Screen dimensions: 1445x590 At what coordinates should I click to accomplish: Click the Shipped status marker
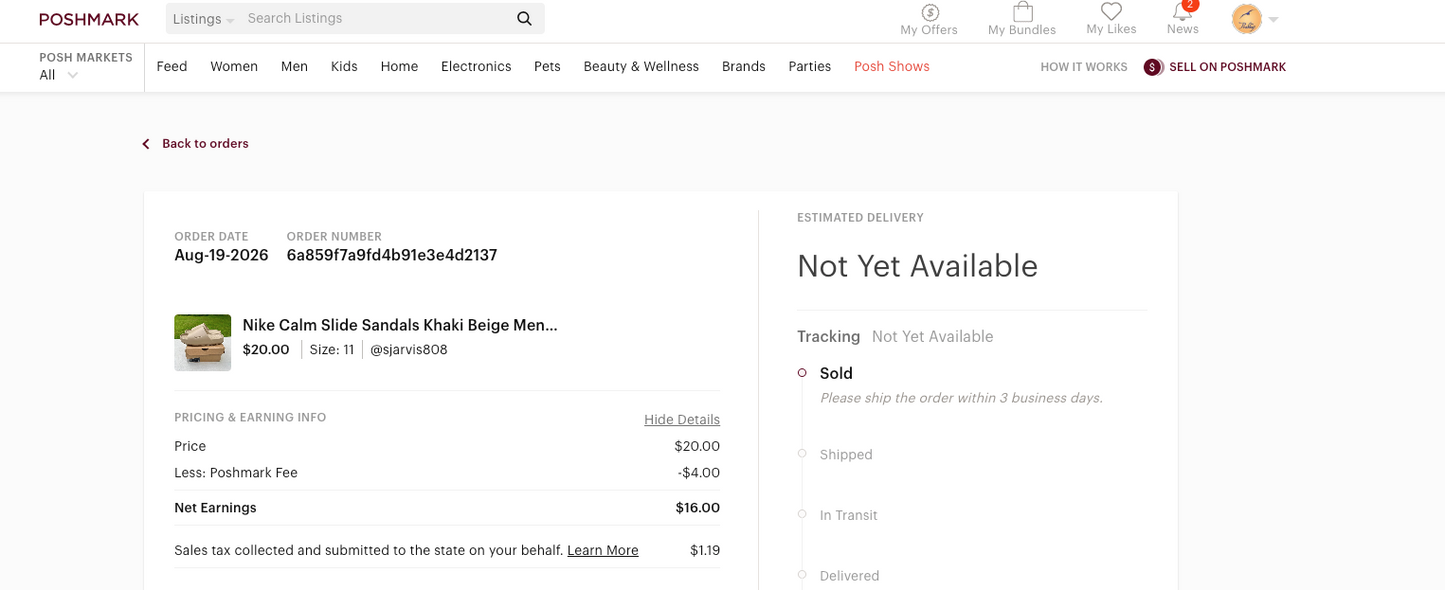pos(802,454)
